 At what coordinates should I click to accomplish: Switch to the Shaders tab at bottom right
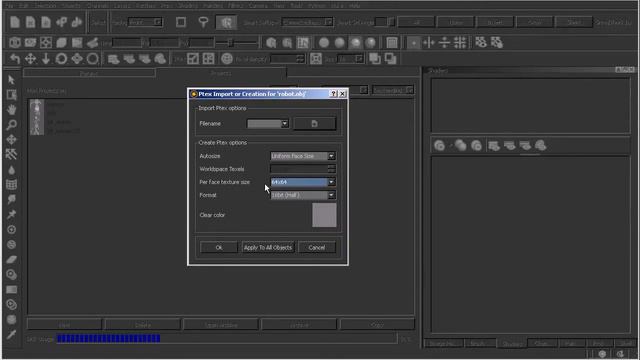click(x=512, y=344)
